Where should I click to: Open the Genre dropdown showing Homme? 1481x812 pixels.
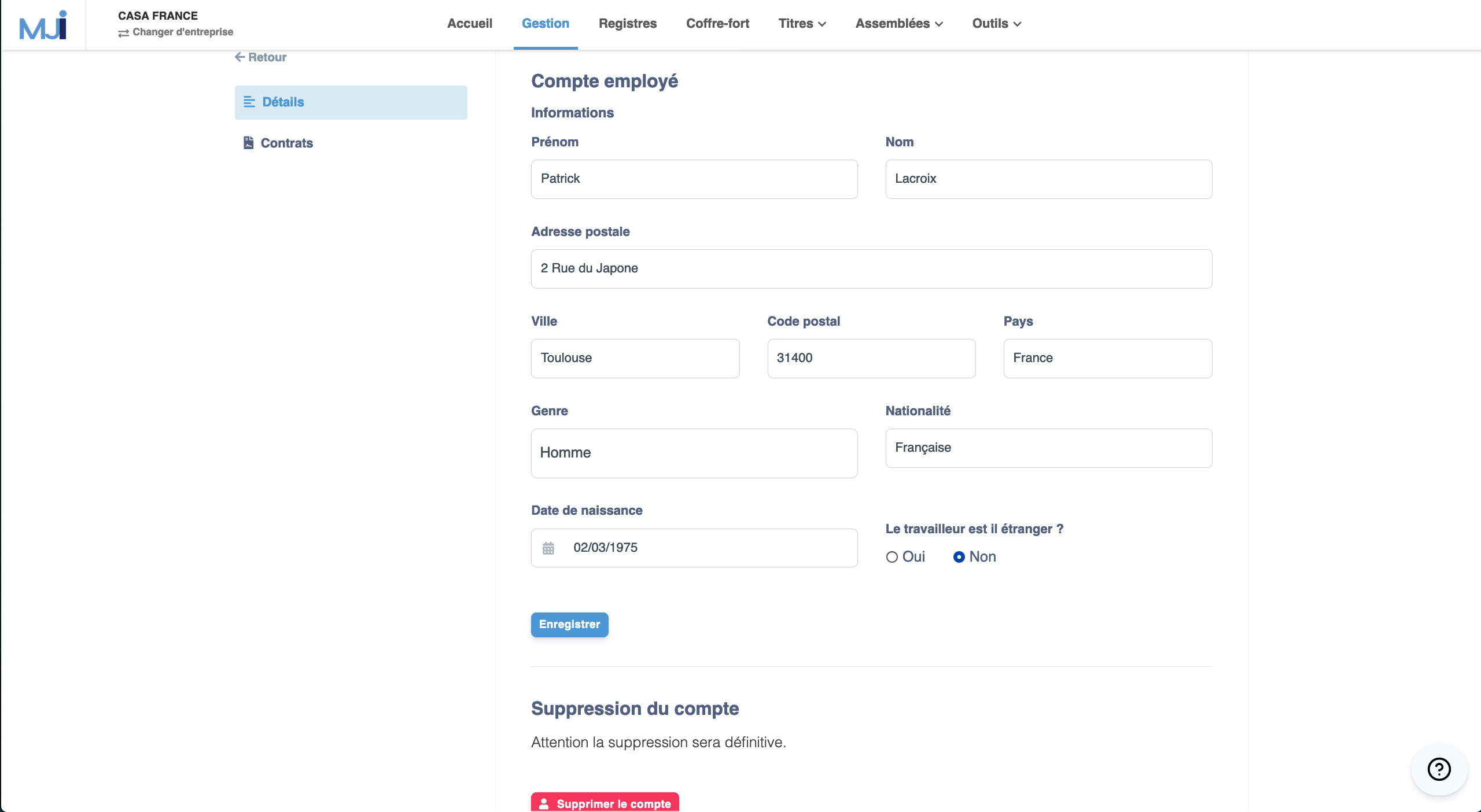pyautogui.click(x=694, y=453)
